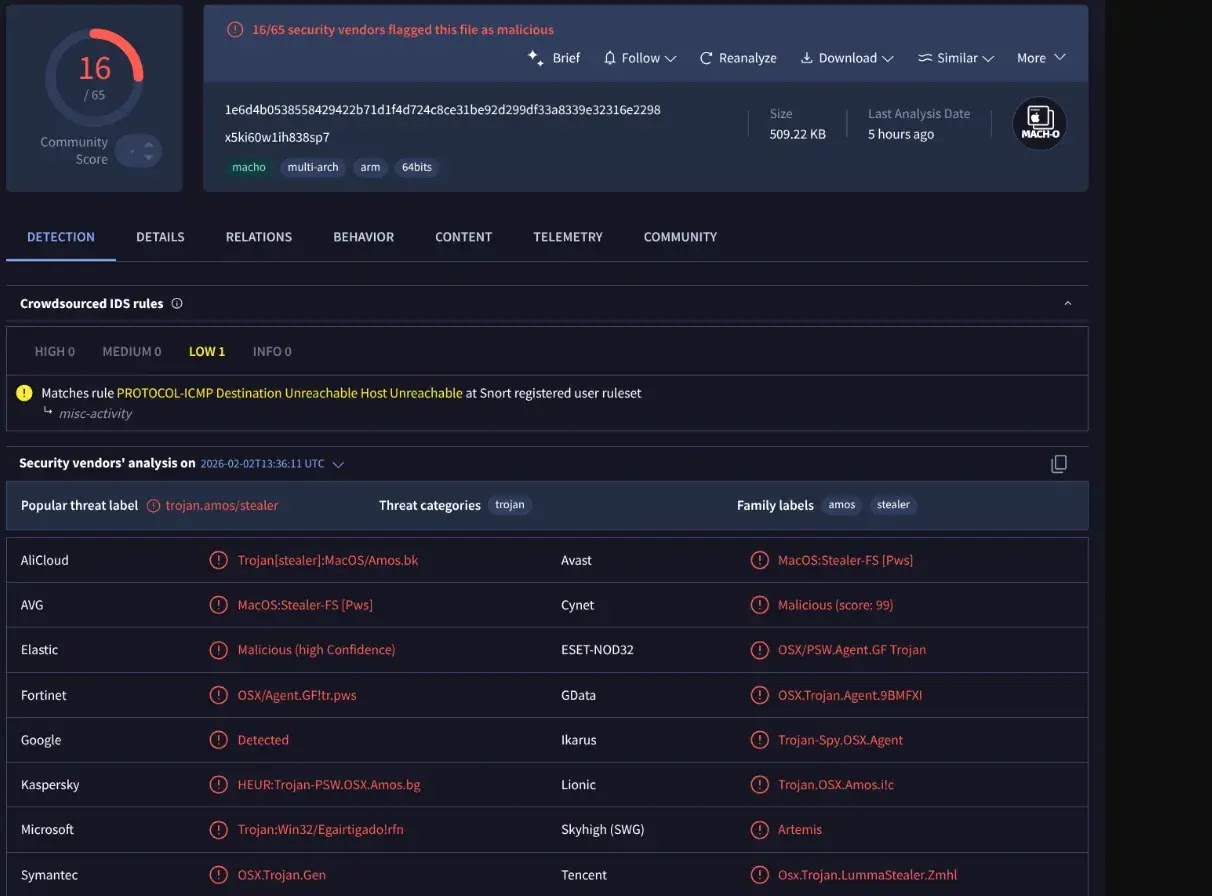The image size is (1212, 896).
Task: Click the arm tag
Action: pos(370,167)
